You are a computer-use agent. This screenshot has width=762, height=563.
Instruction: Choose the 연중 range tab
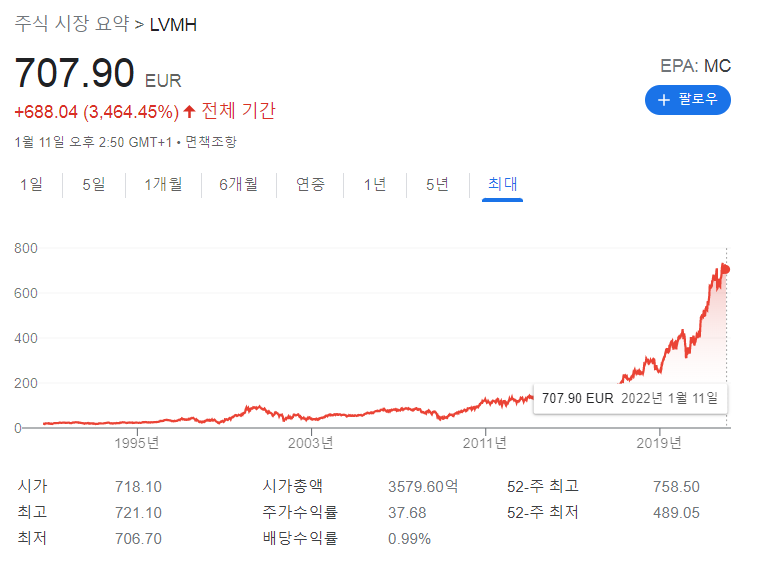coord(310,185)
